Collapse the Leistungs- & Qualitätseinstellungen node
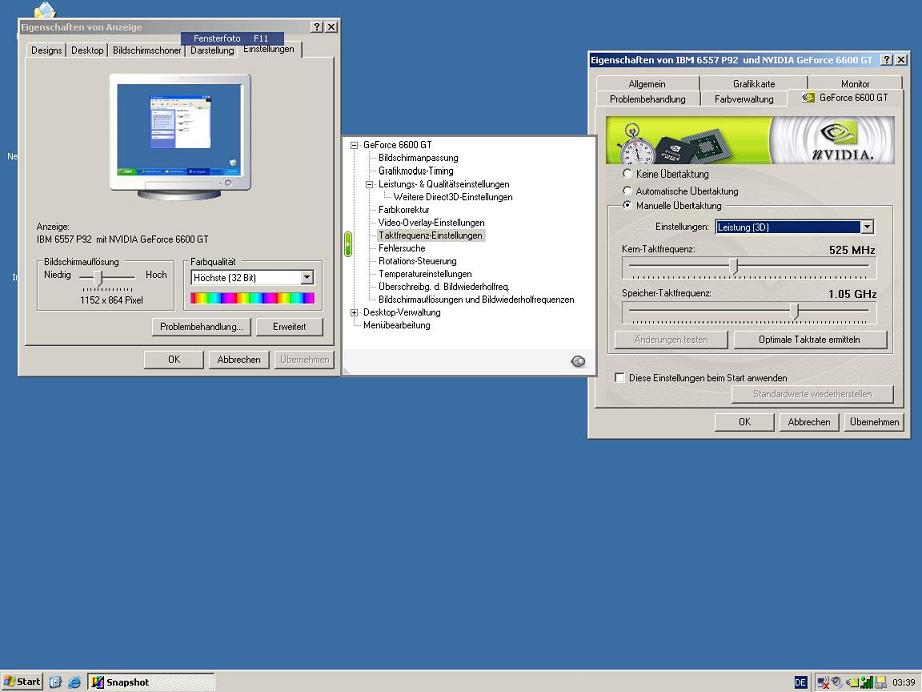The height and width of the screenshot is (692, 922). click(x=369, y=184)
